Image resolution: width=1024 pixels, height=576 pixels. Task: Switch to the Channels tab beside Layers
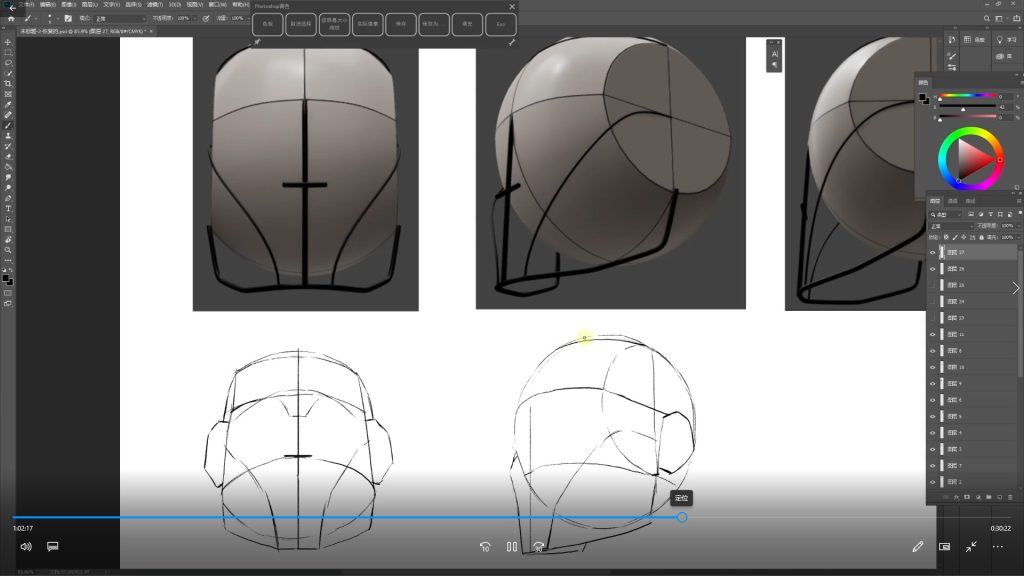point(953,201)
